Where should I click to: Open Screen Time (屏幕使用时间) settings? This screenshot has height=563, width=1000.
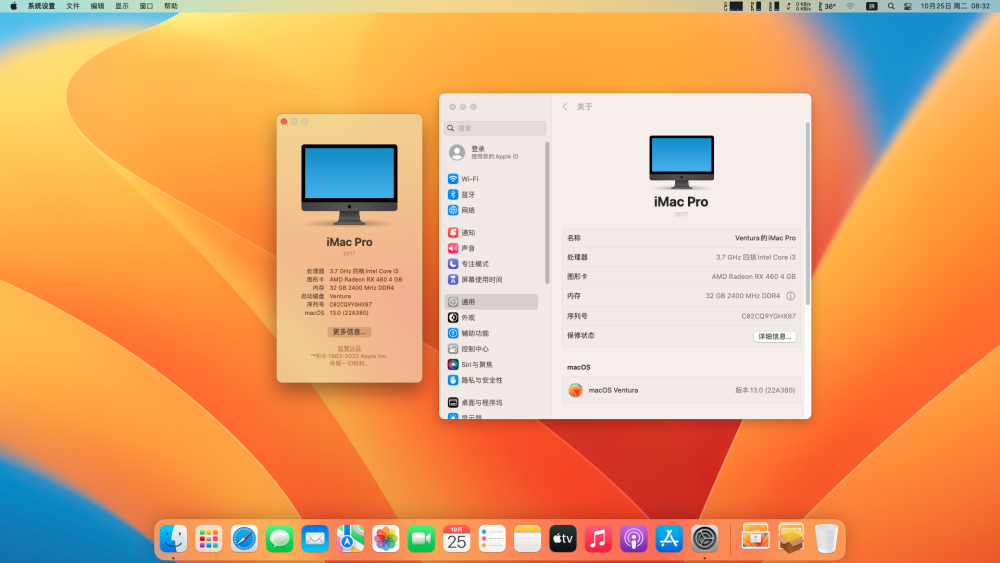pyautogui.click(x=491, y=279)
